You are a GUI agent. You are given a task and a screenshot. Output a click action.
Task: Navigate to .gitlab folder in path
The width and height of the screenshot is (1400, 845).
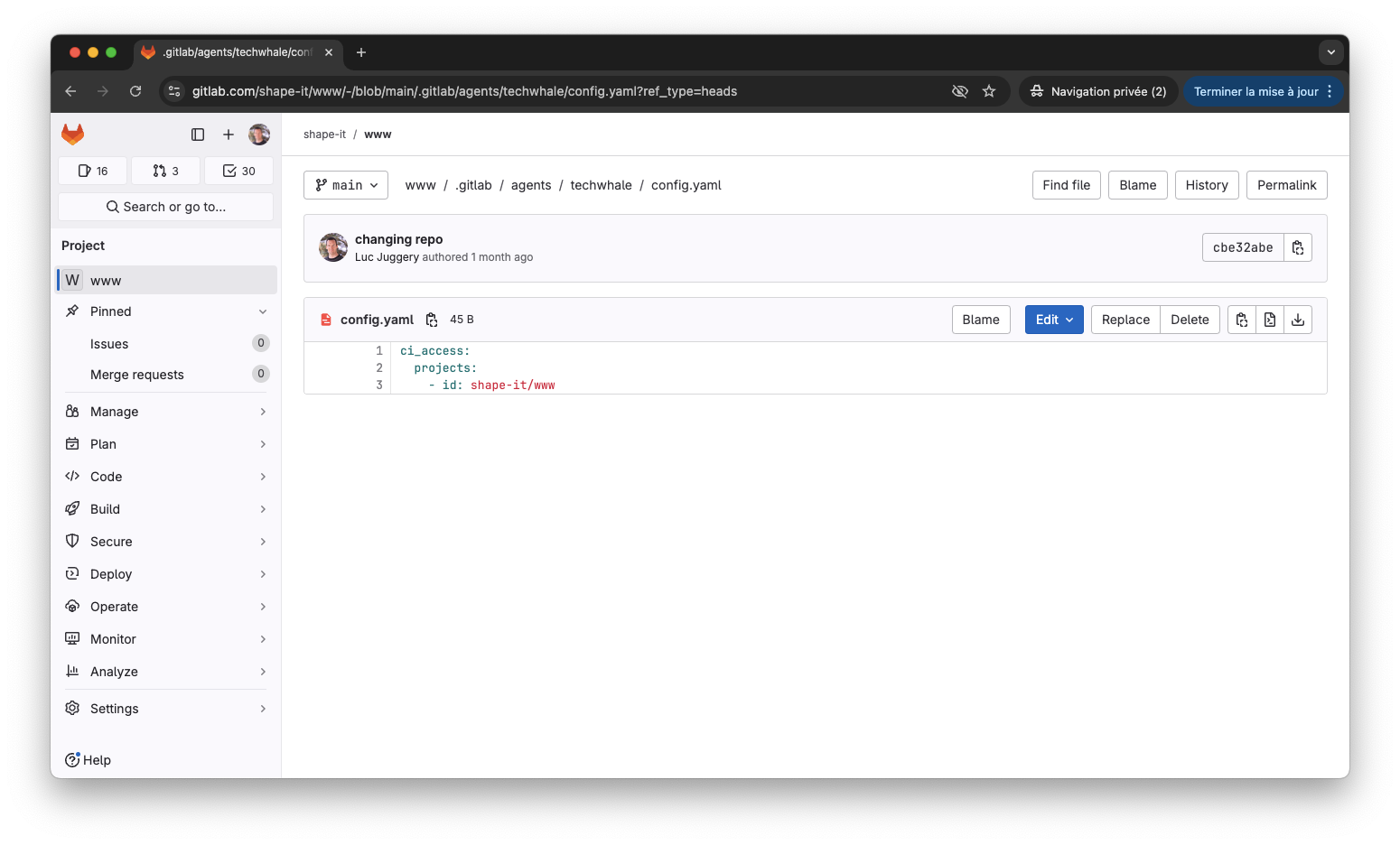(473, 185)
